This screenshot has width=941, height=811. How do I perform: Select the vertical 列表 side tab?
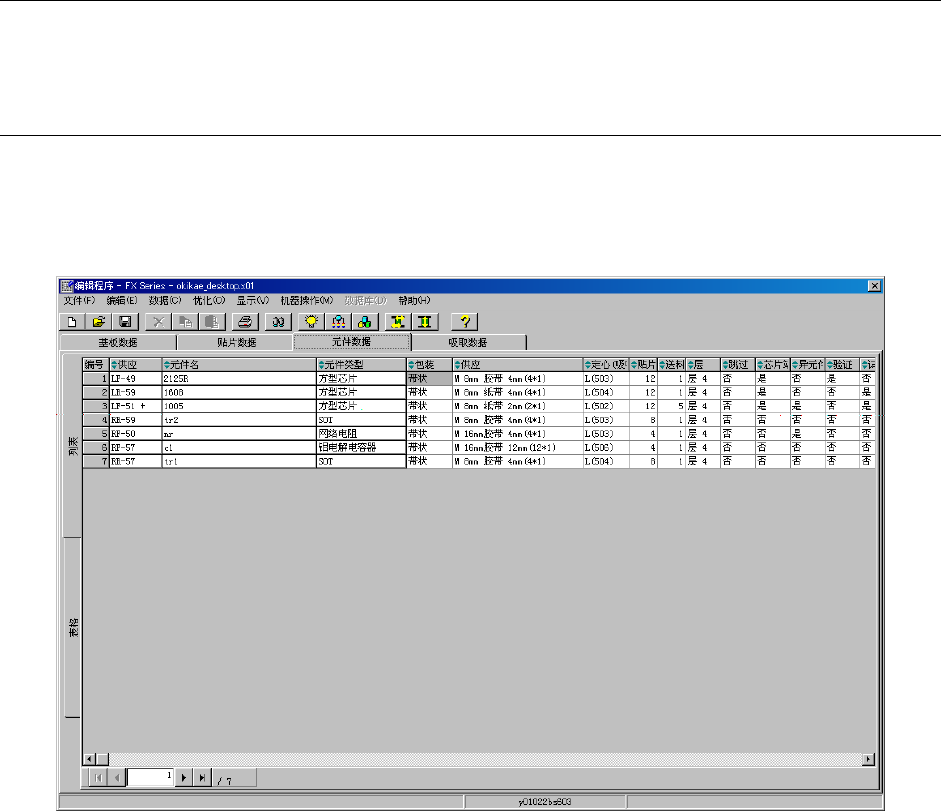[73, 446]
